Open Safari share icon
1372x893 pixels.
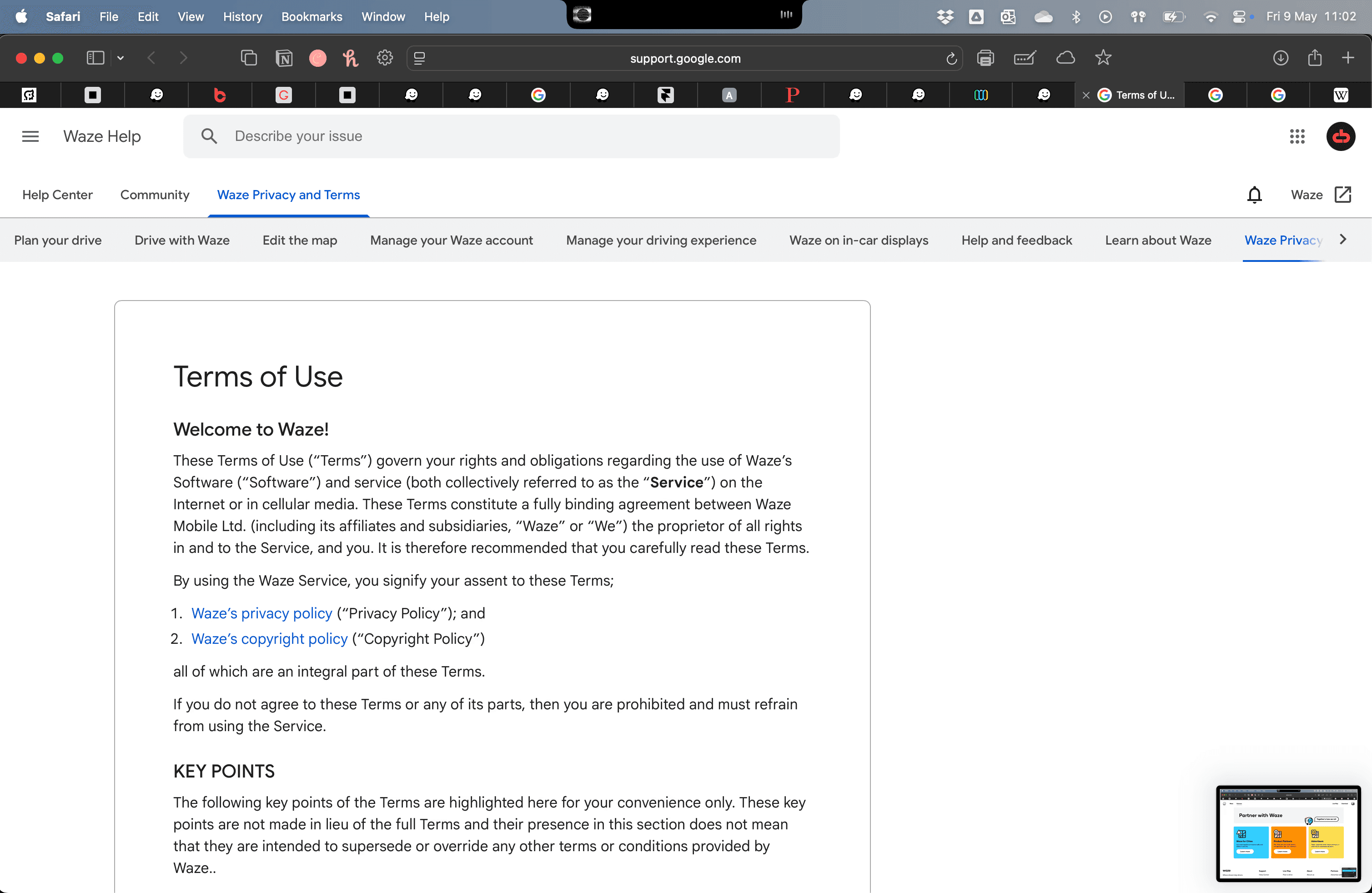pyautogui.click(x=1314, y=58)
